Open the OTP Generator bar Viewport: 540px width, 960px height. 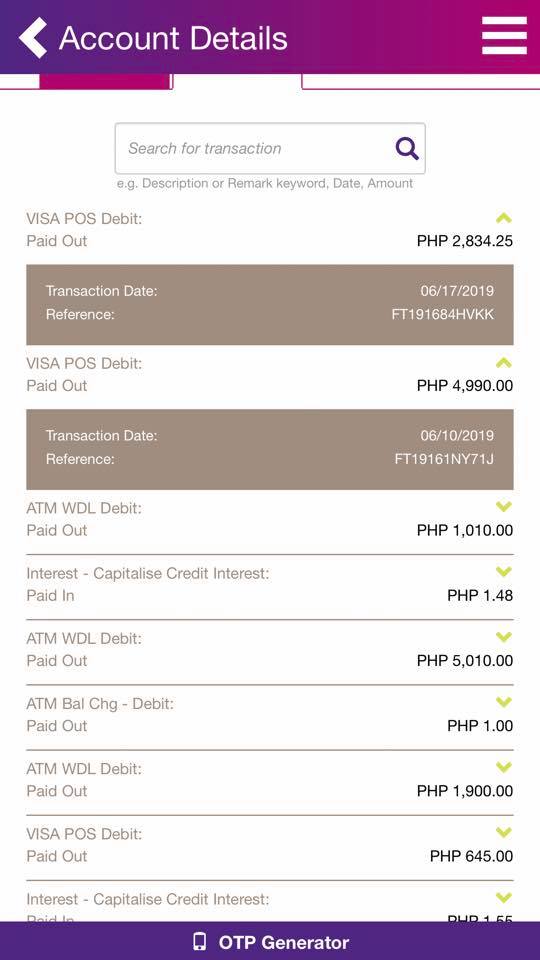click(270, 941)
